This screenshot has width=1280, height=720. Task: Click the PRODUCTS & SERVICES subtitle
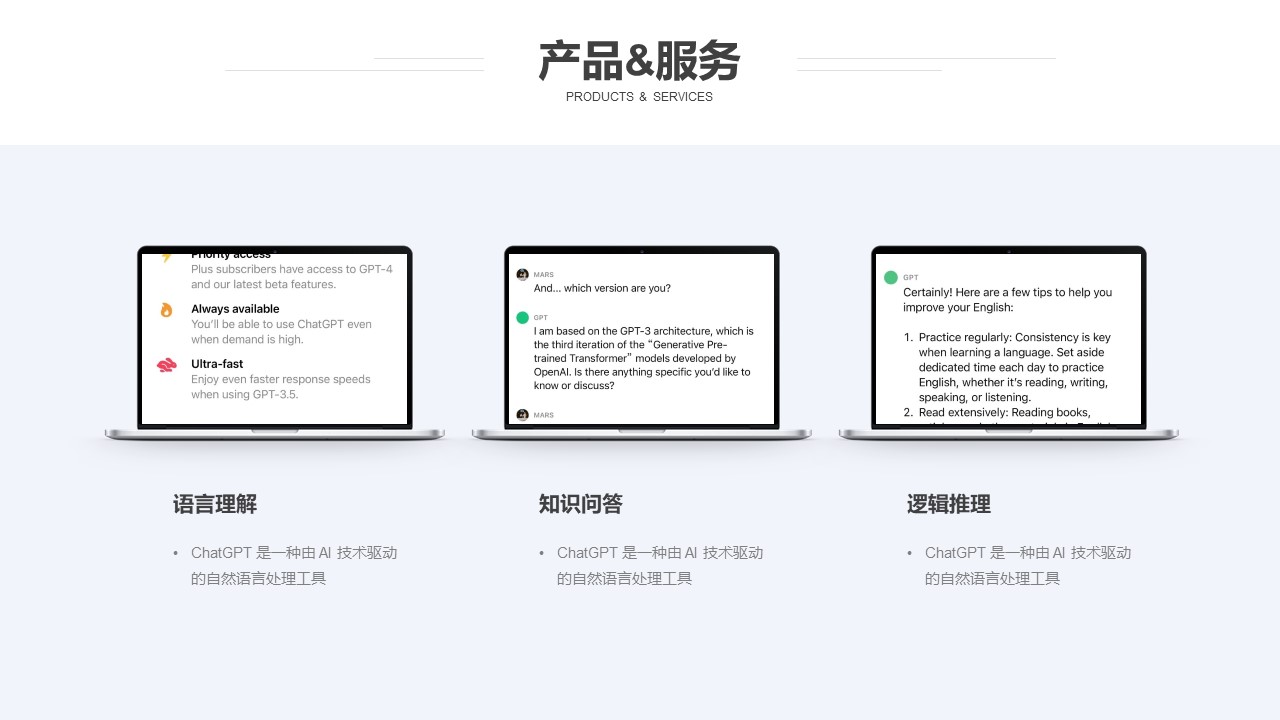639,97
